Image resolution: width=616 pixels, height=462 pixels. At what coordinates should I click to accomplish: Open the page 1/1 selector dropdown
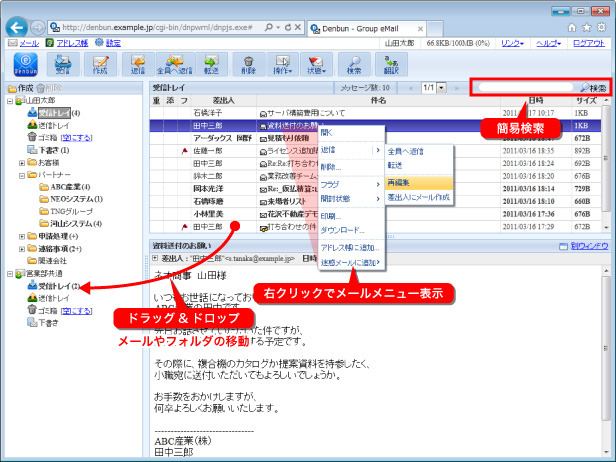click(442, 88)
